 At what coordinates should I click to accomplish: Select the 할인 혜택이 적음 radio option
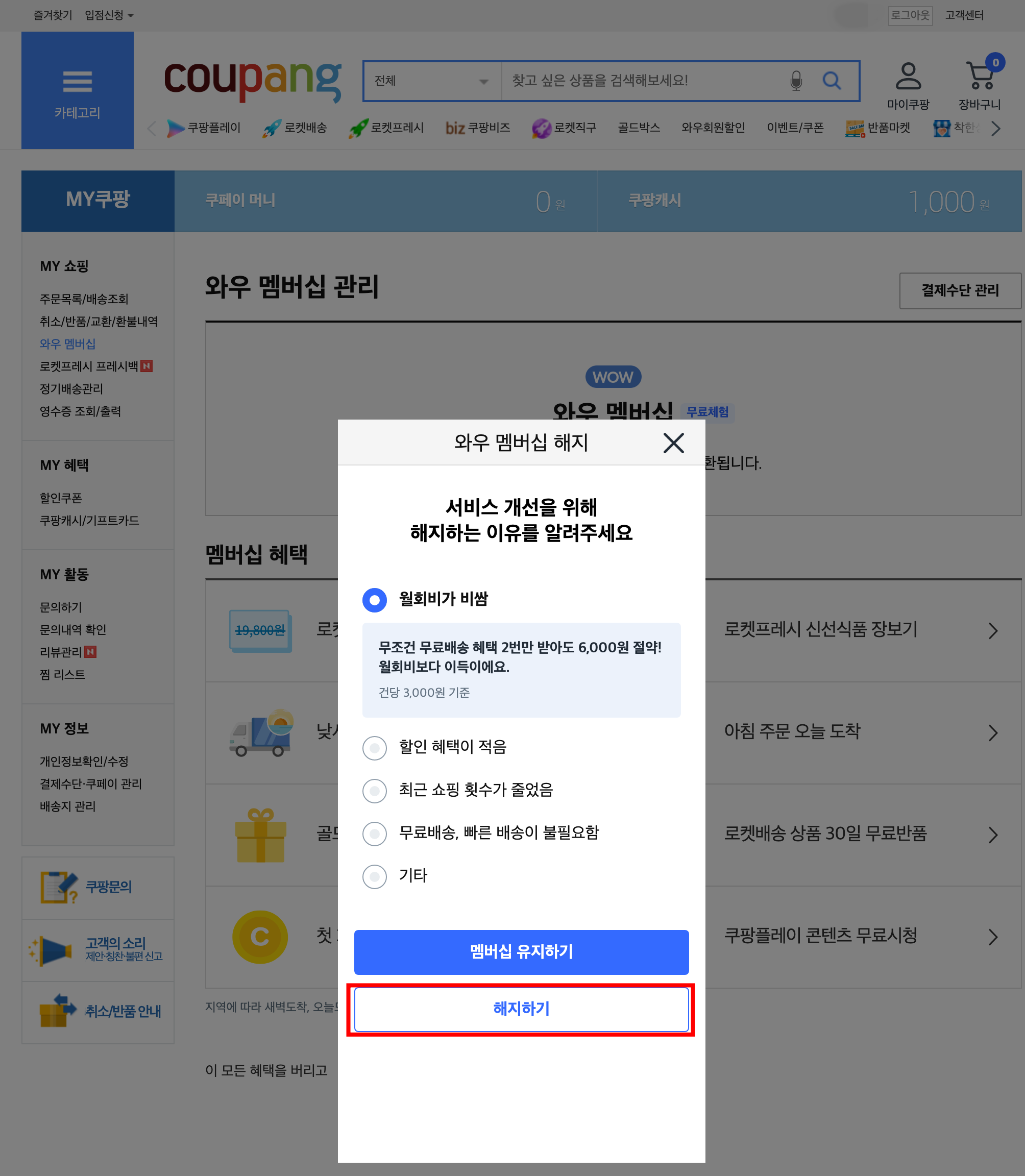(375, 748)
